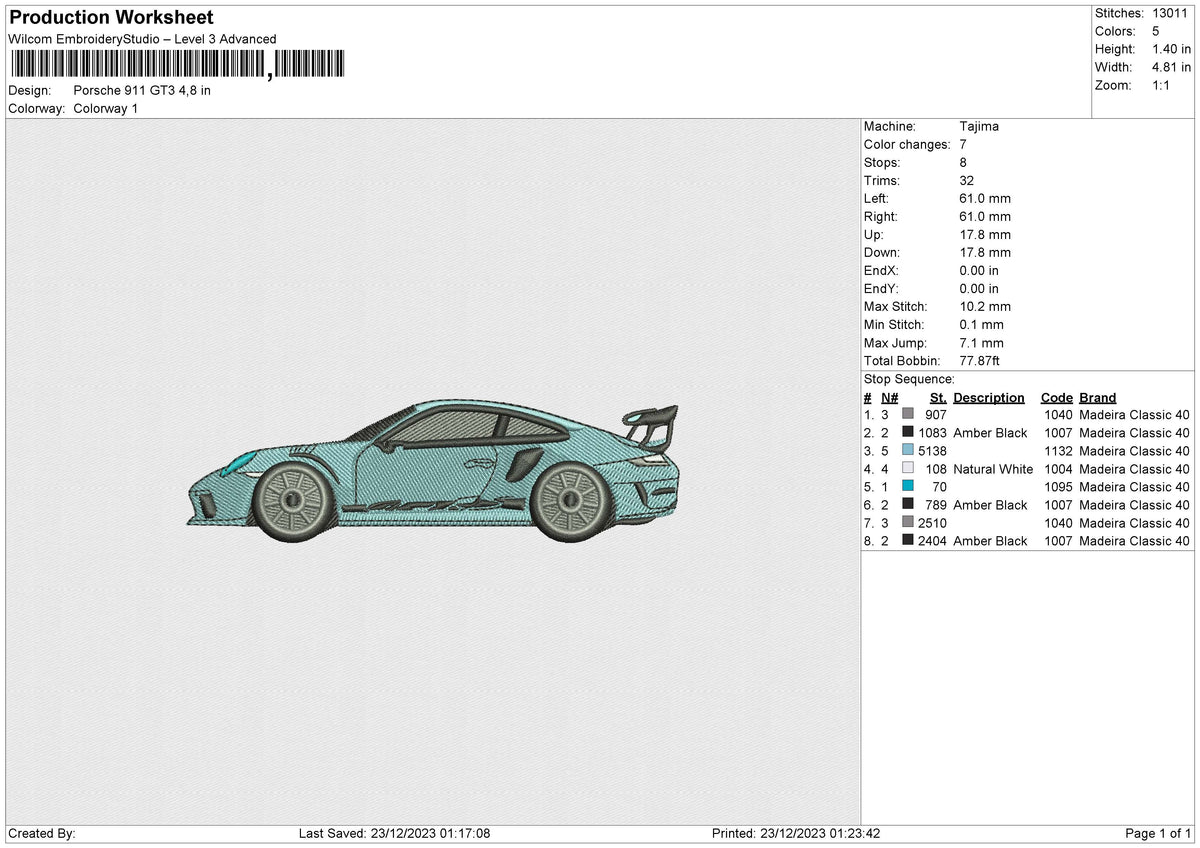1200x848 pixels.
Task: Click the 'Created By:' footer label
Action: [x=42, y=833]
